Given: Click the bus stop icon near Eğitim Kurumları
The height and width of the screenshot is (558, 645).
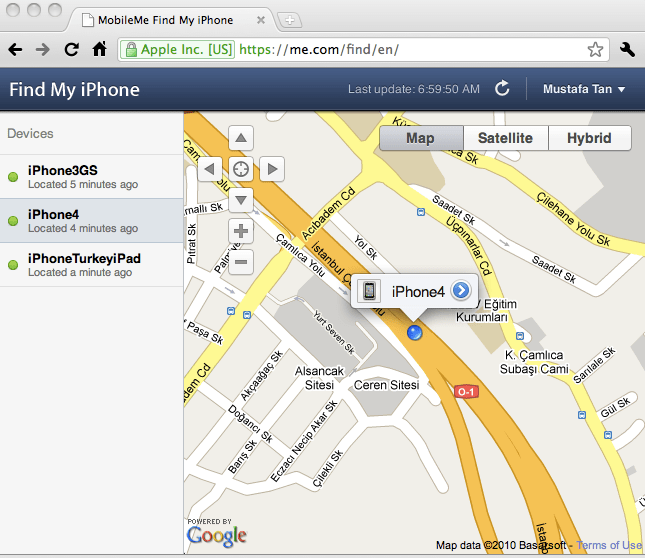Looking at the screenshot, I should click(520, 336).
